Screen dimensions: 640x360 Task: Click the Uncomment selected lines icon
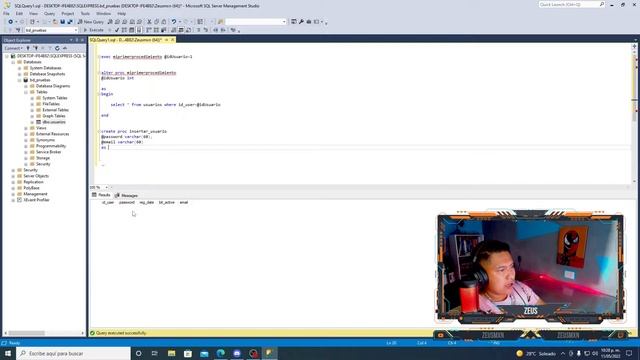206,30
